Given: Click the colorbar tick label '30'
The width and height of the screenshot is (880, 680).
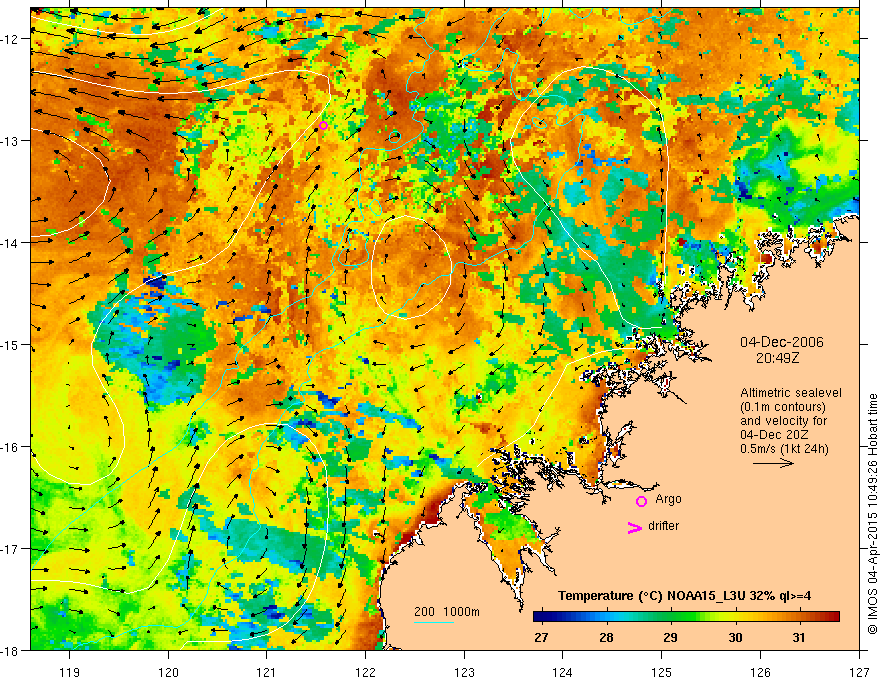Looking at the screenshot, I should click(735, 637).
